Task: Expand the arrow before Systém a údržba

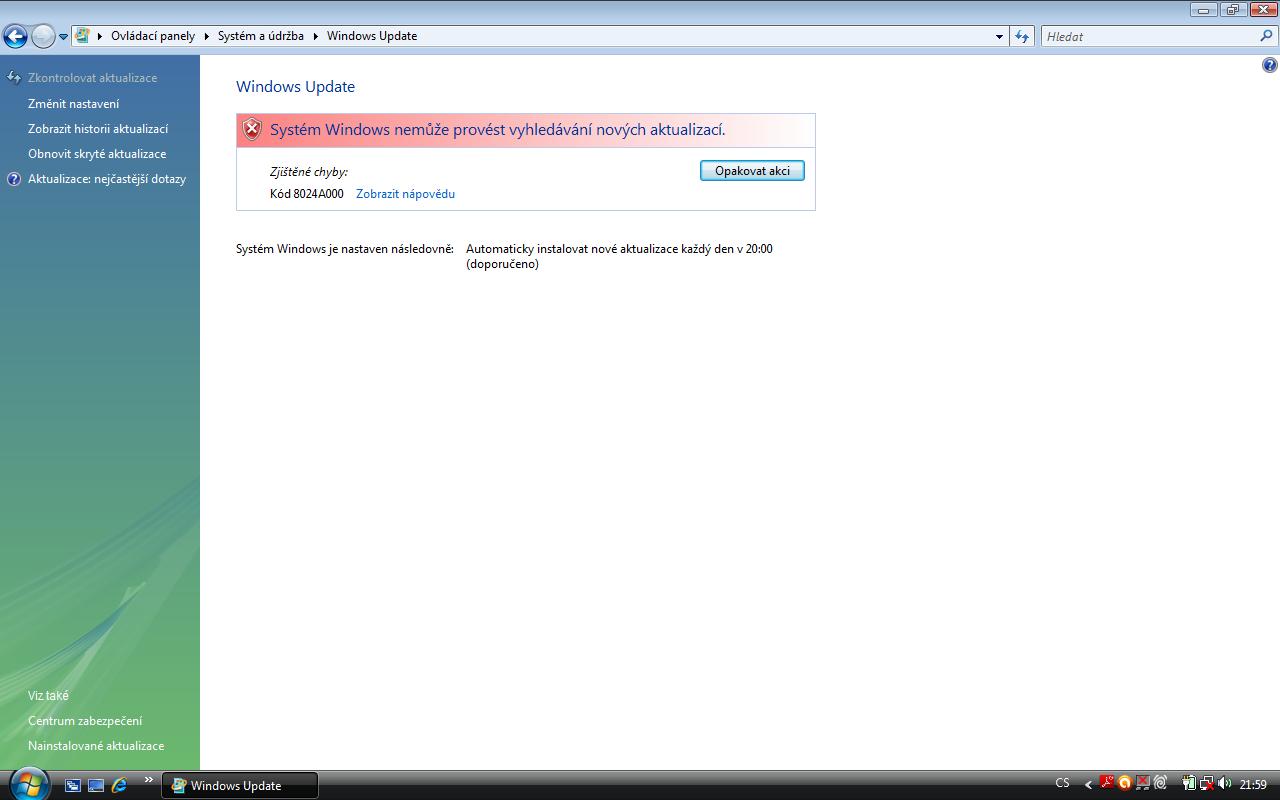Action: point(207,36)
